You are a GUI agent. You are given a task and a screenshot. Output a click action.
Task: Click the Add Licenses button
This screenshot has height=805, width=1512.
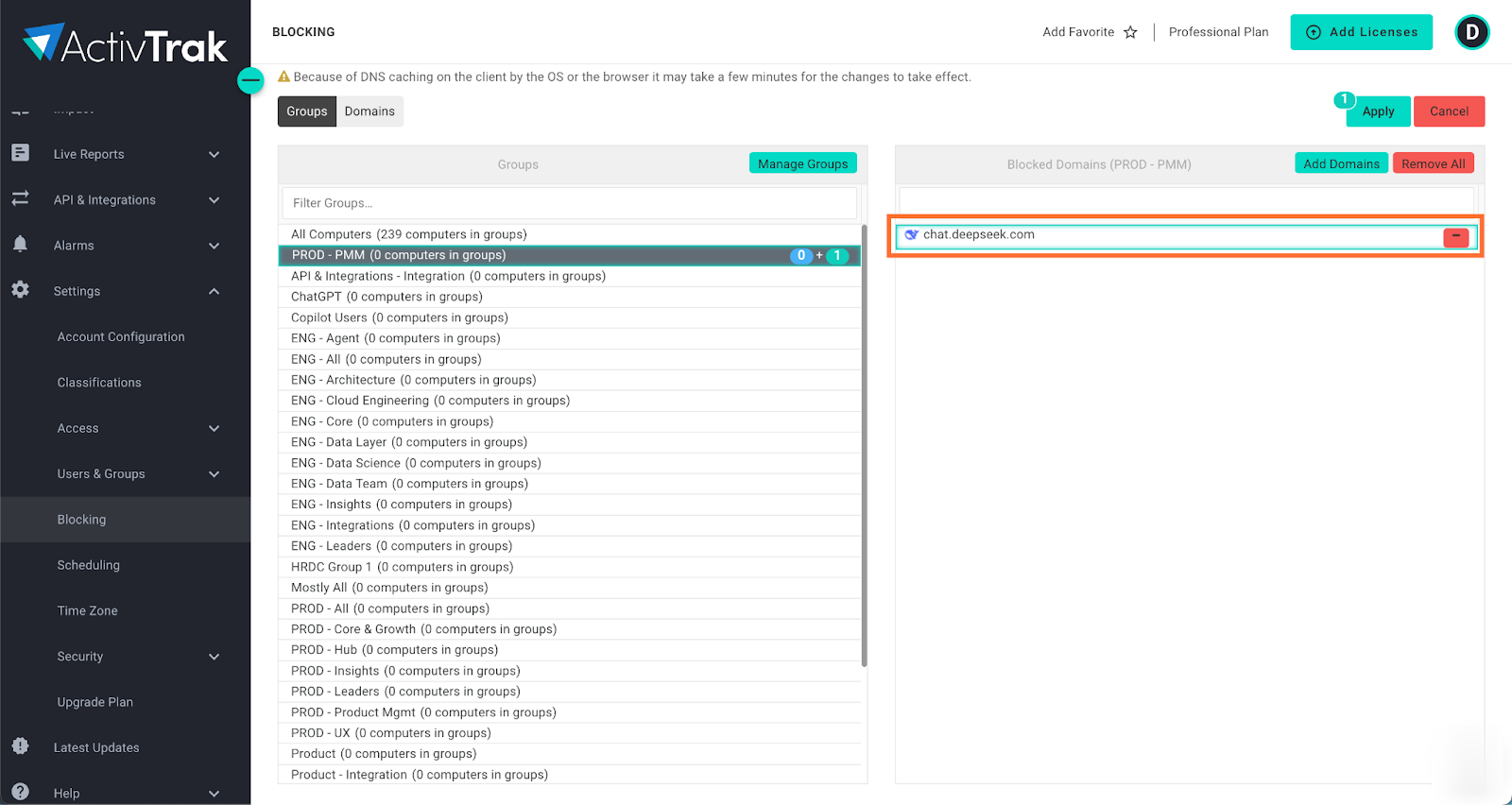(1361, 32)
